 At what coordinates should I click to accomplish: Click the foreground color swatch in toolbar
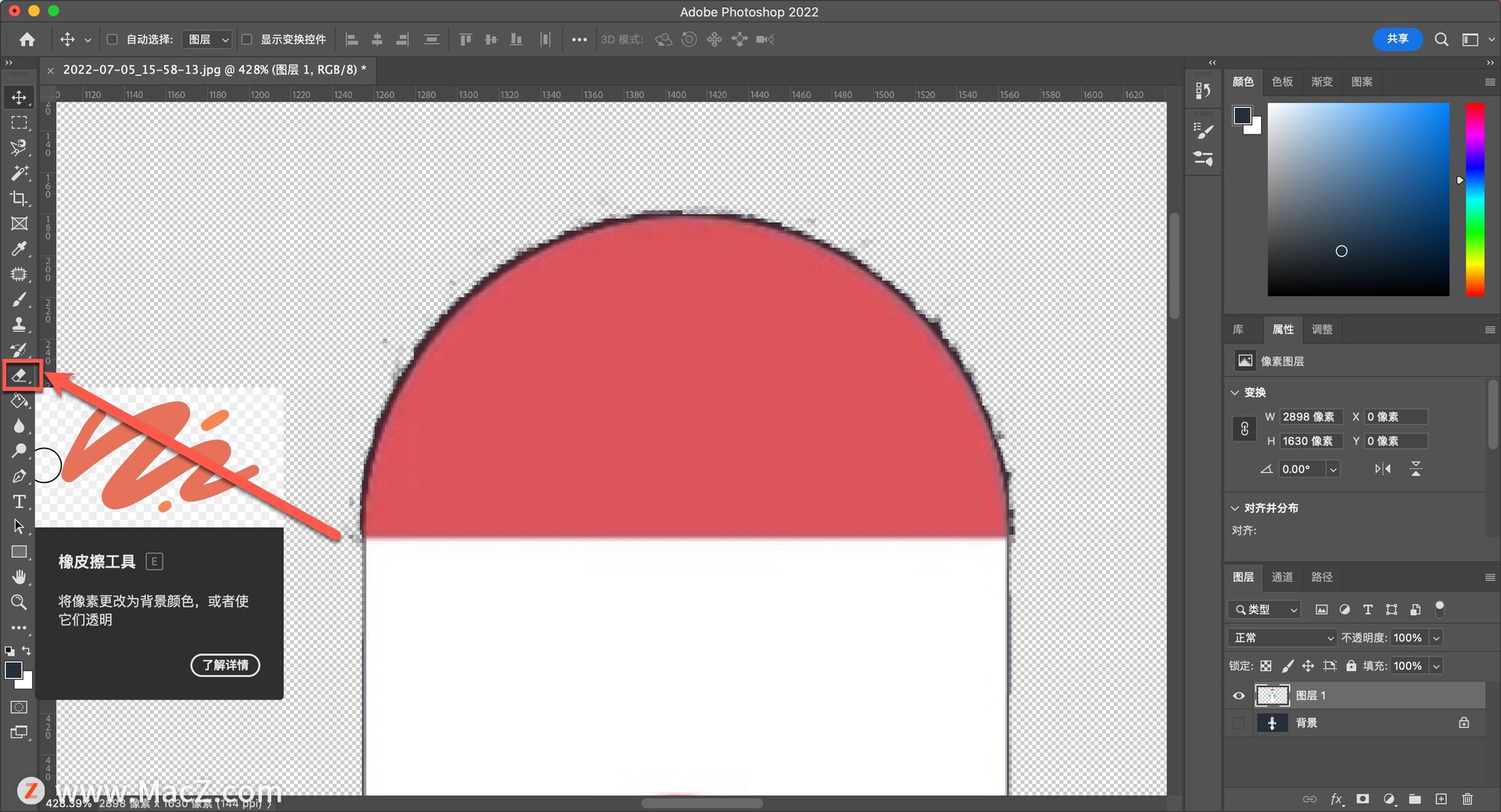tap(13, 670)
